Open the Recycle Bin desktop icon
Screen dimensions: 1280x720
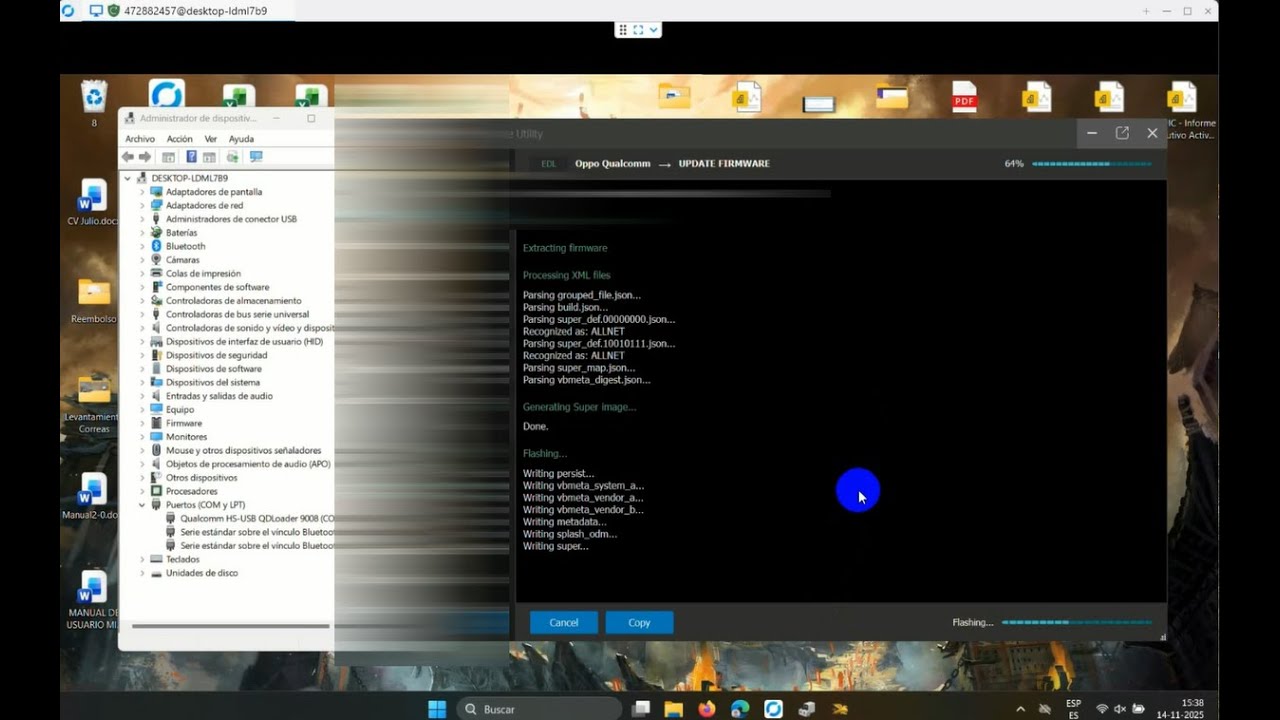click(x=94, y=97)
